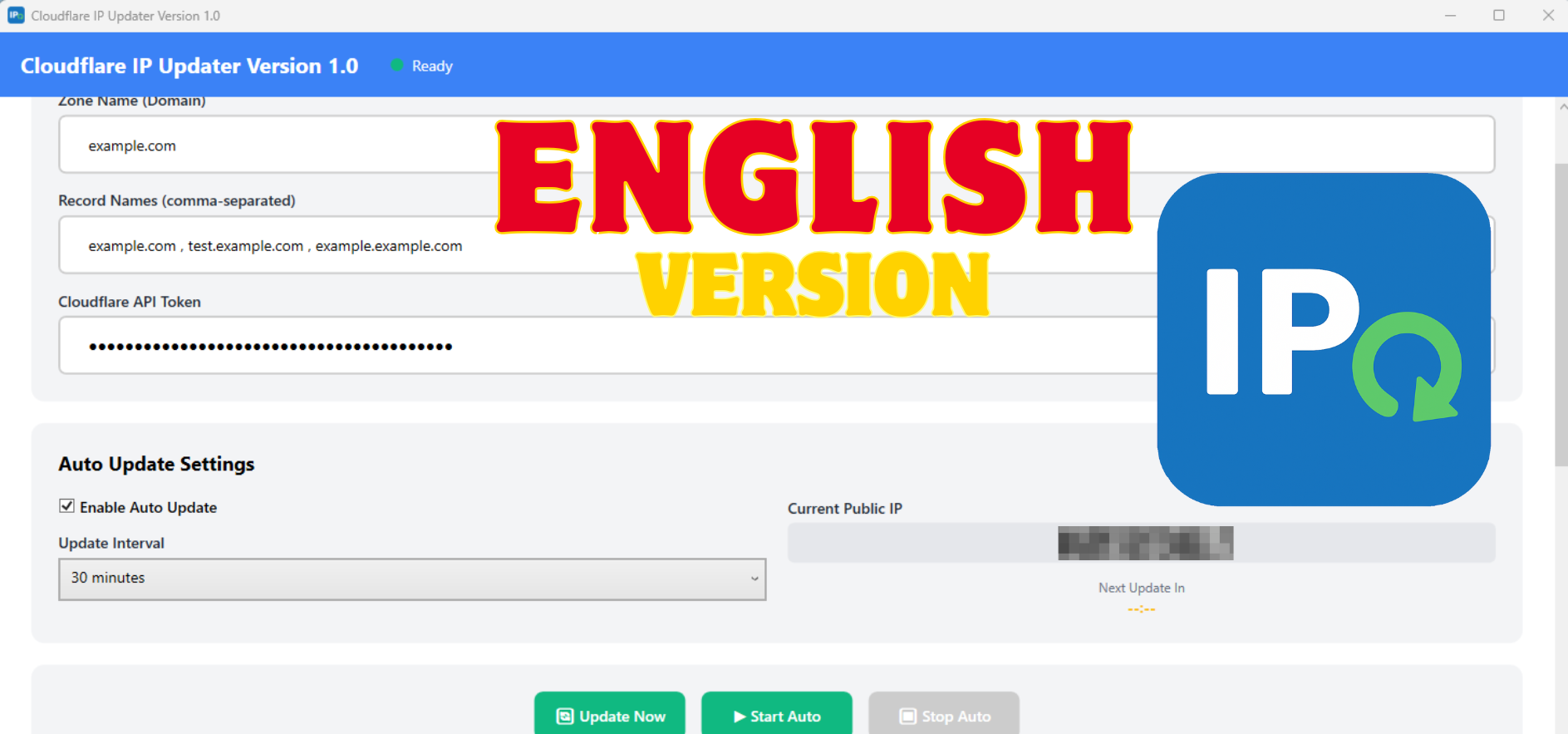
Task: Maximize the Cloudflare IP Updater window
Action: click(1499, 15)
